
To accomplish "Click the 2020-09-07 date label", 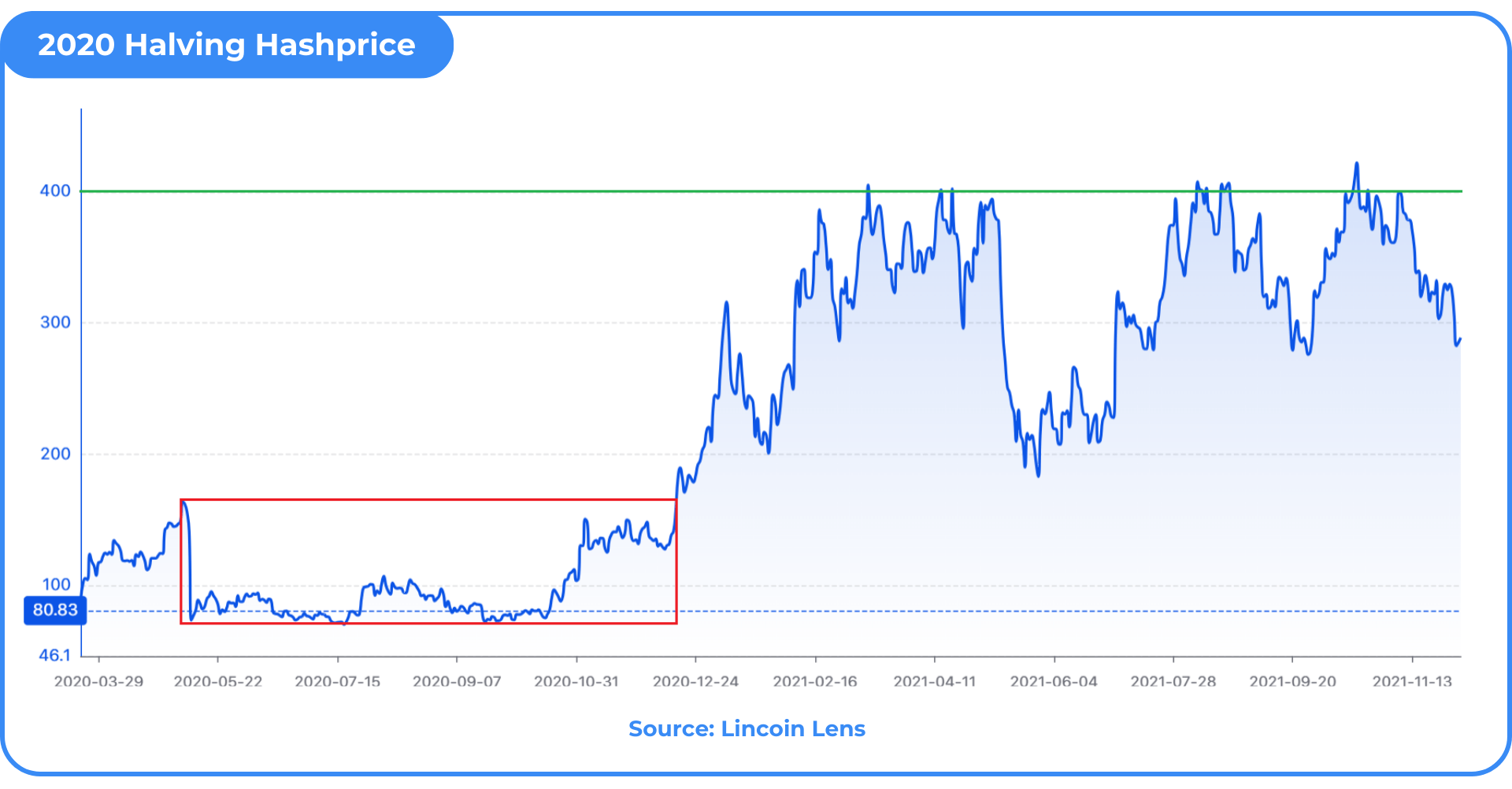I will pyautogui.click(x=457, y=681).
